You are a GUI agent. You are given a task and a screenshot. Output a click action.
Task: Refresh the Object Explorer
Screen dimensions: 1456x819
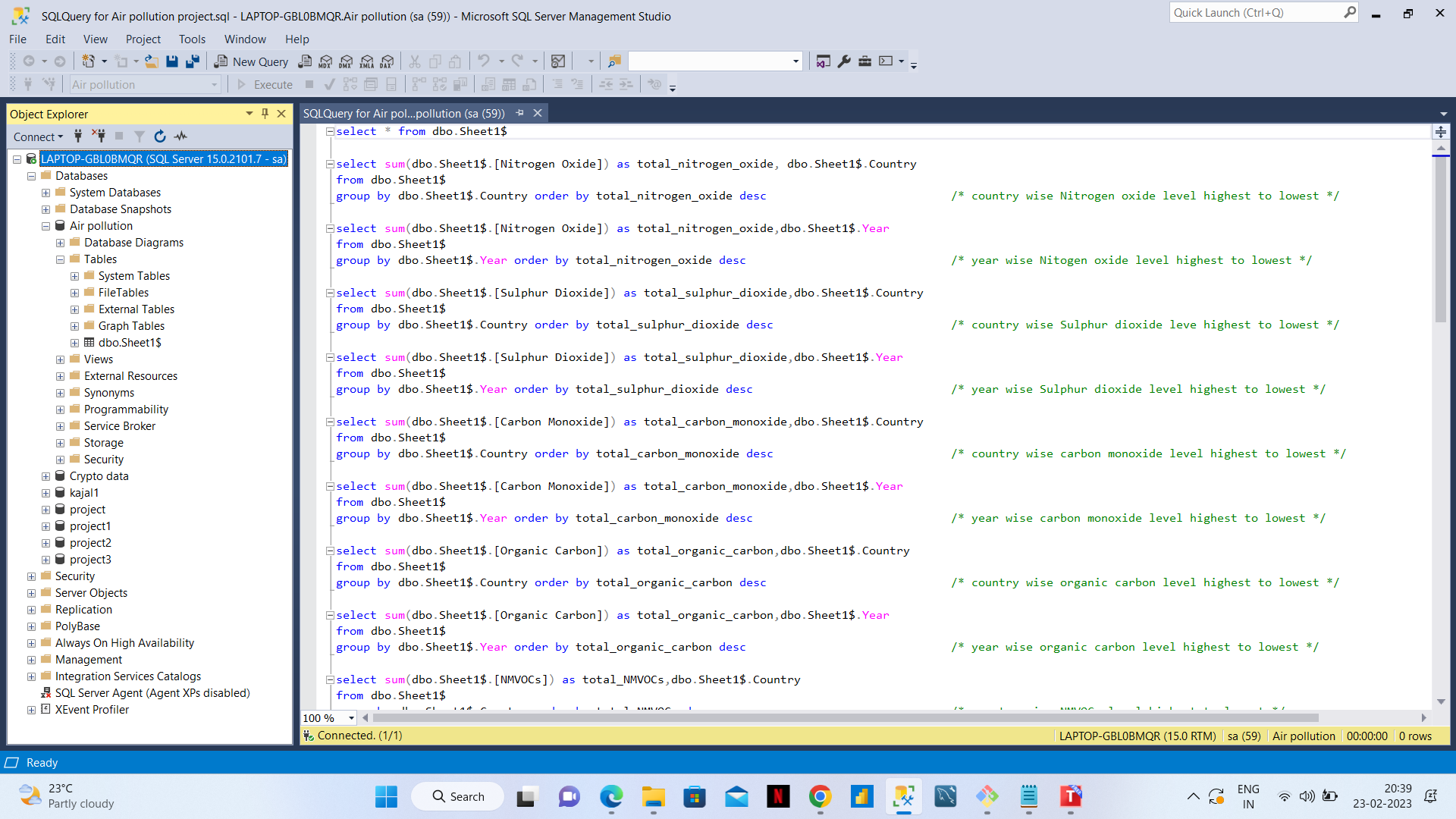coord(160,136)
